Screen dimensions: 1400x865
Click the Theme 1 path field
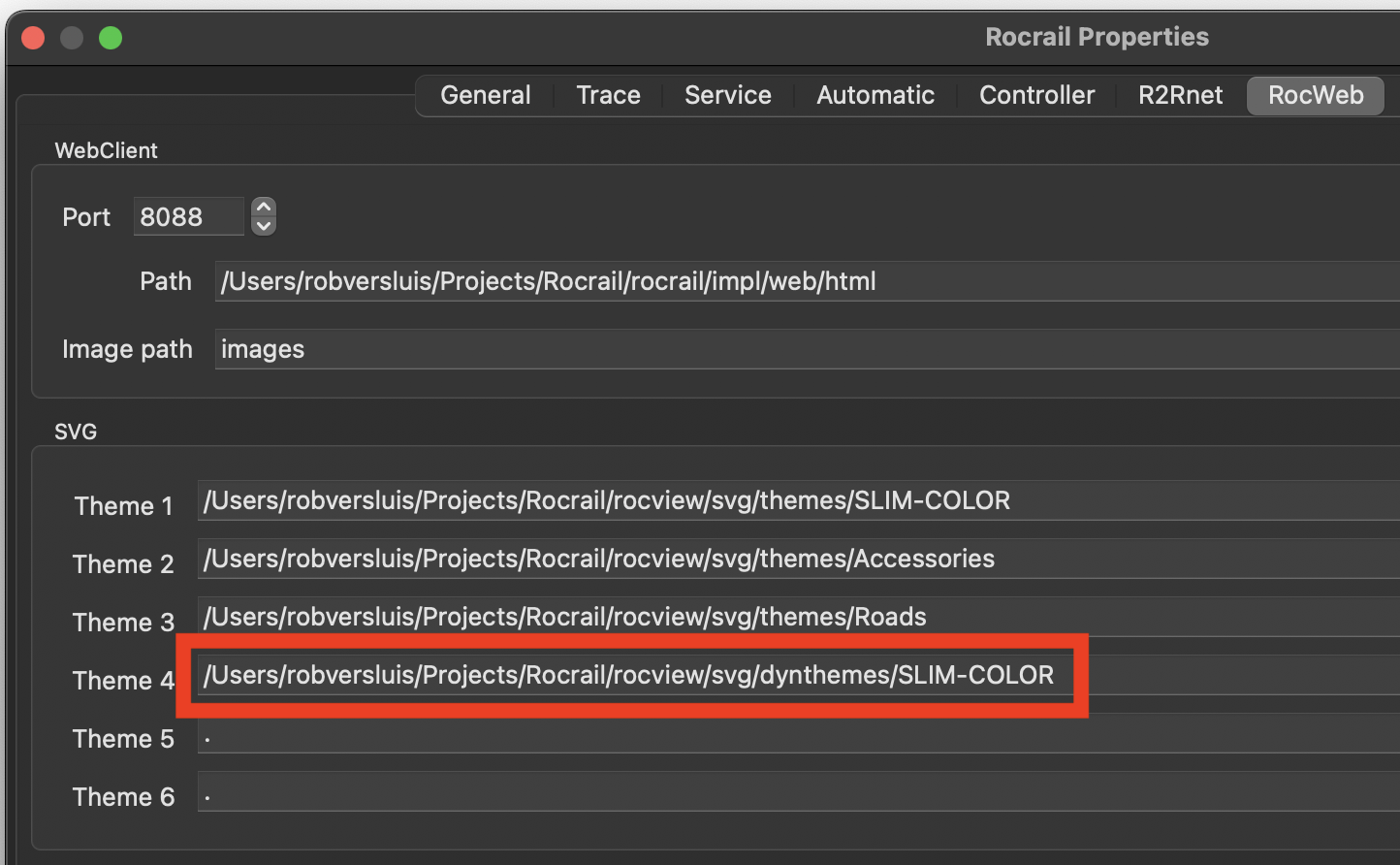(x=795, y=501)
